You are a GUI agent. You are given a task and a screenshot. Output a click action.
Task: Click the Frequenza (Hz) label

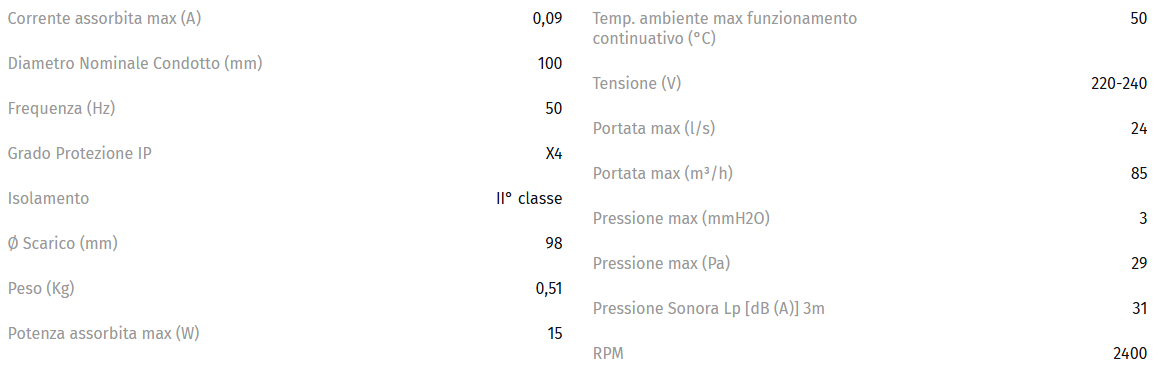pyautogui.click(x=61, y=109)
